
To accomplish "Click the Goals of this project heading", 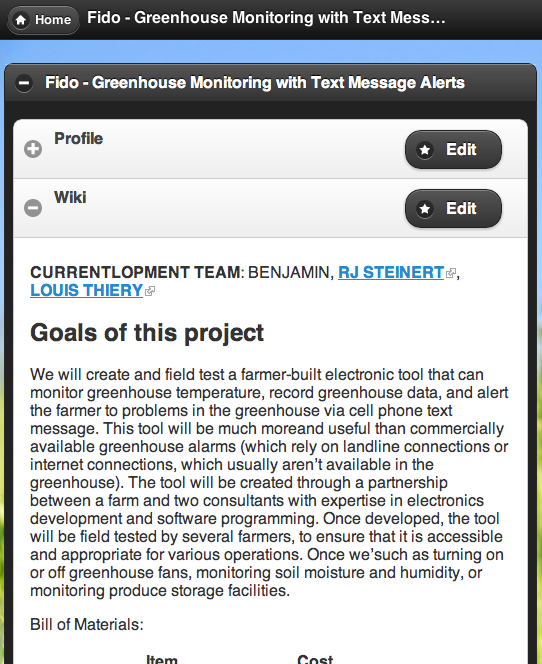I will point(147,332).
